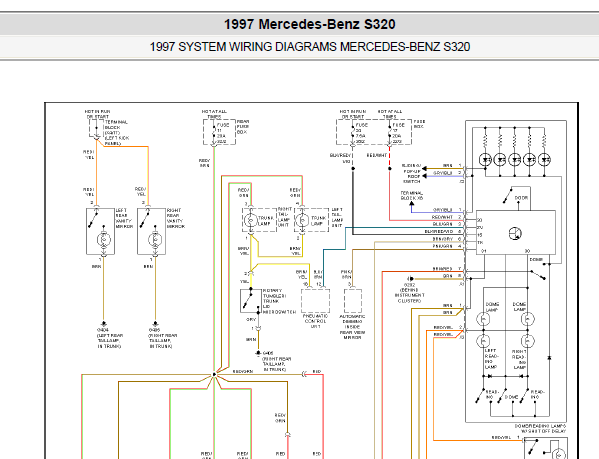Select the lamp symbol in left vanity mirror
This screenshot has height=459, width=599.
tap(104, 240)
